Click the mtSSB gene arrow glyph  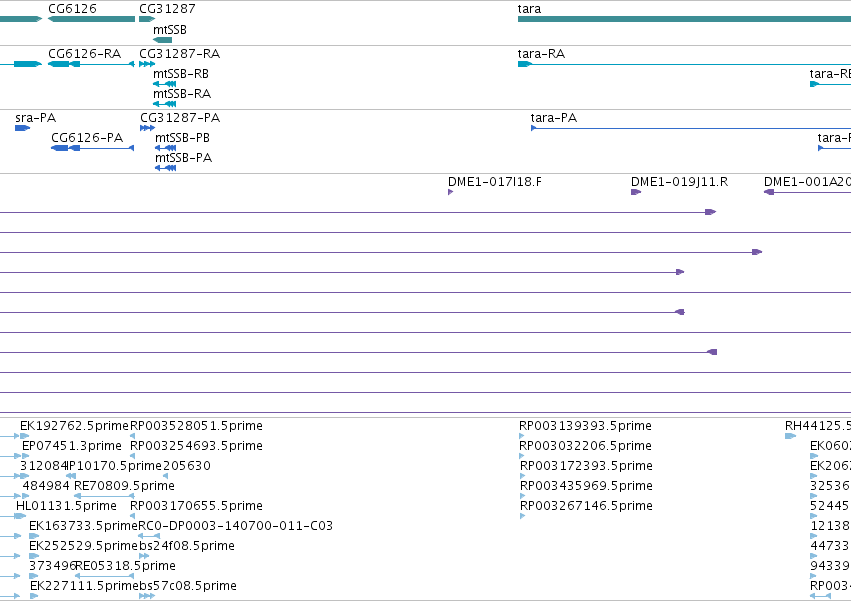tap(162, 40)
